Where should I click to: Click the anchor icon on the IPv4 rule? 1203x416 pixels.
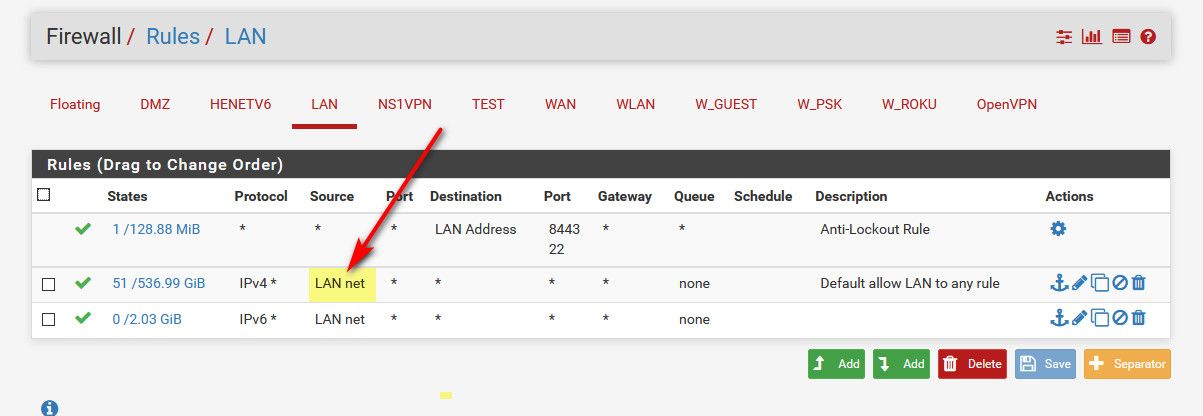coord(1059,284)
